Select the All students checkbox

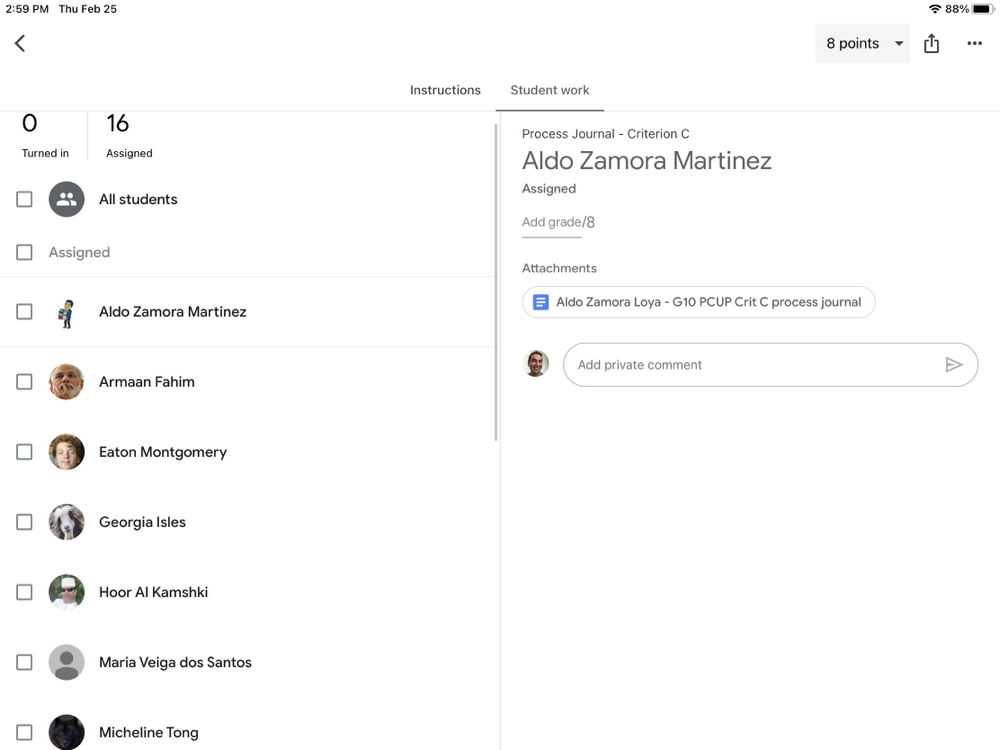(24, 200)
